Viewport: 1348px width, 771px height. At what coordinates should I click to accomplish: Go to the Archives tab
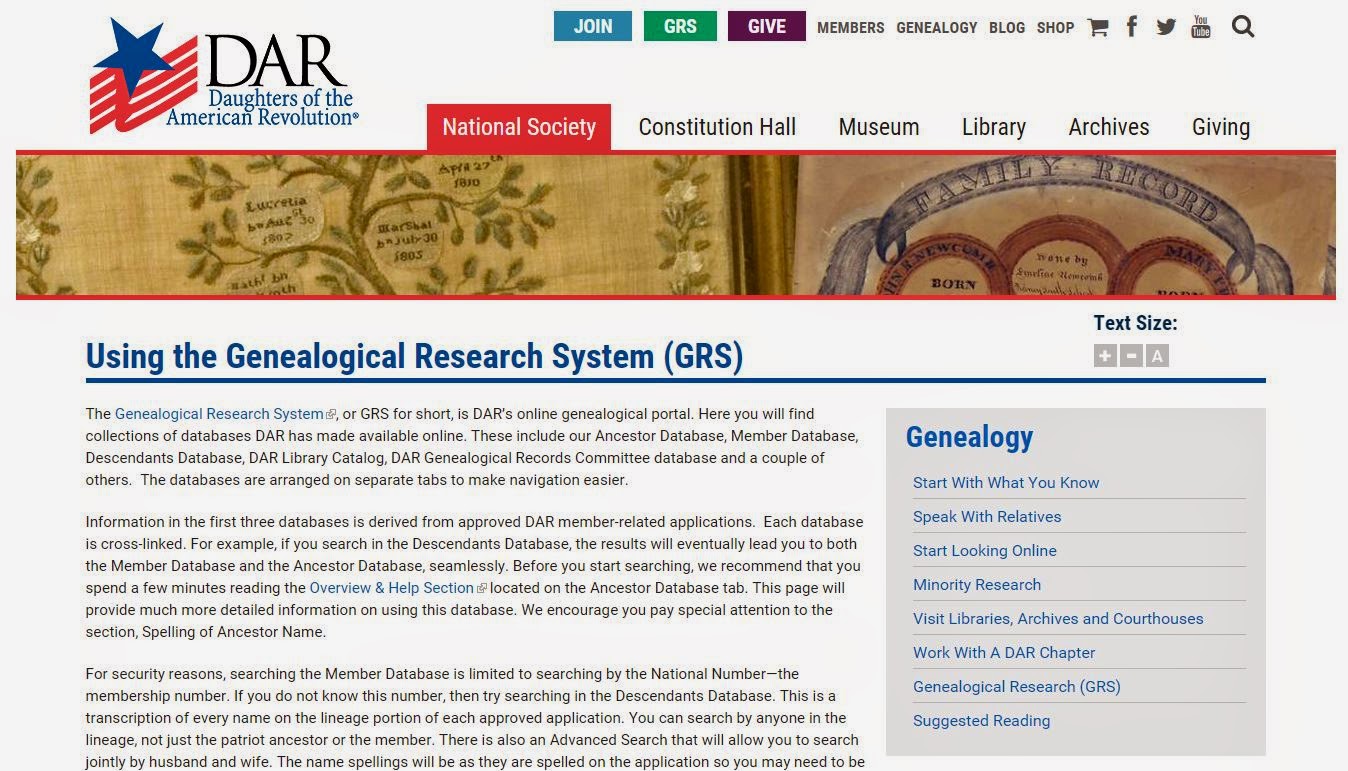click(x=1109, y=127)
